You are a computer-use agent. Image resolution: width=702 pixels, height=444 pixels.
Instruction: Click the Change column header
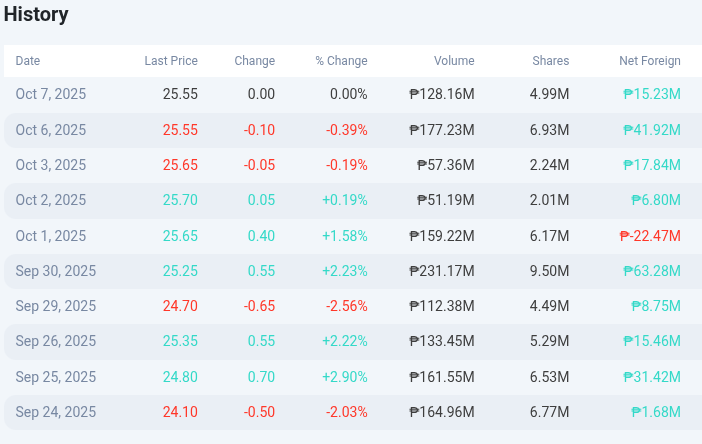pyautogui.click(x=254, y=61)
